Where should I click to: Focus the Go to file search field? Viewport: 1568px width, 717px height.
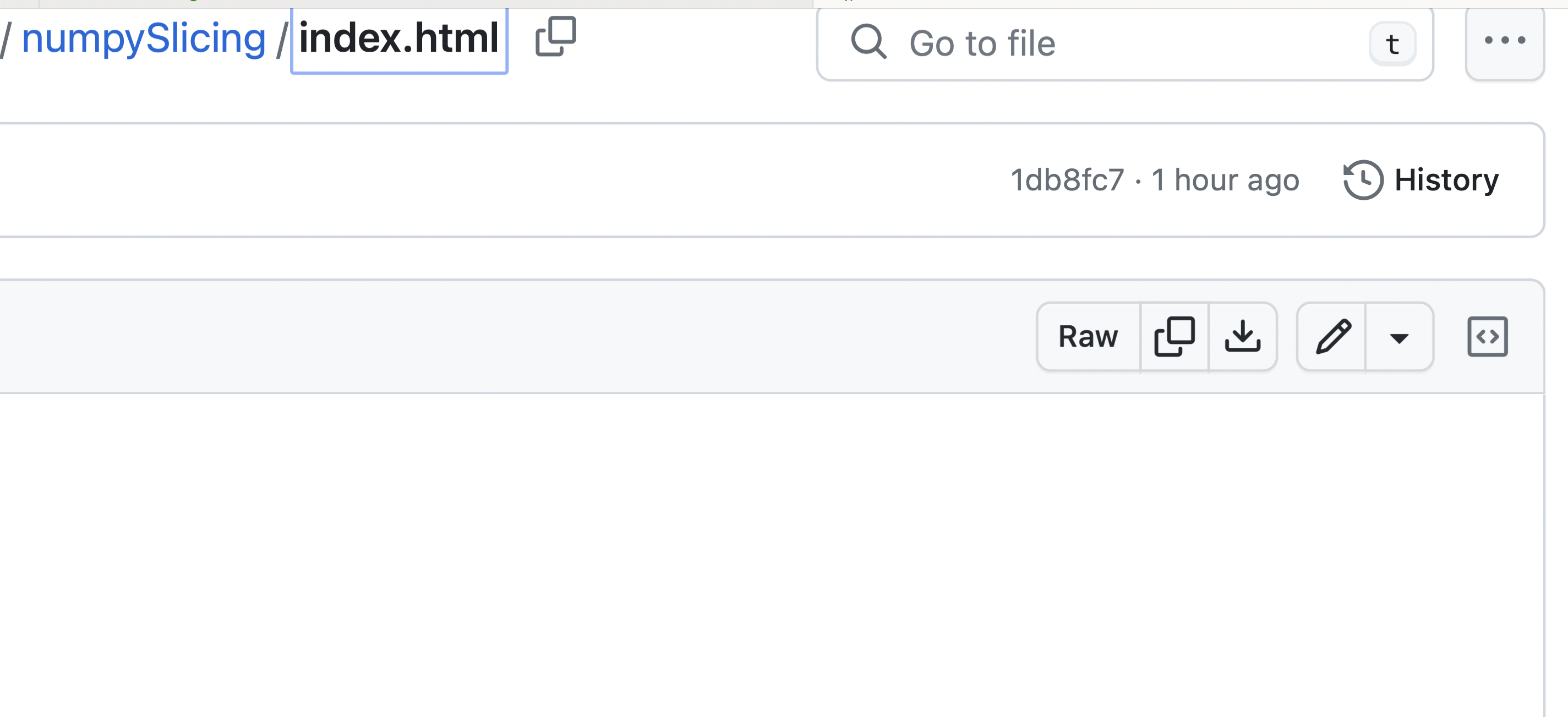tap(1125, 44)
